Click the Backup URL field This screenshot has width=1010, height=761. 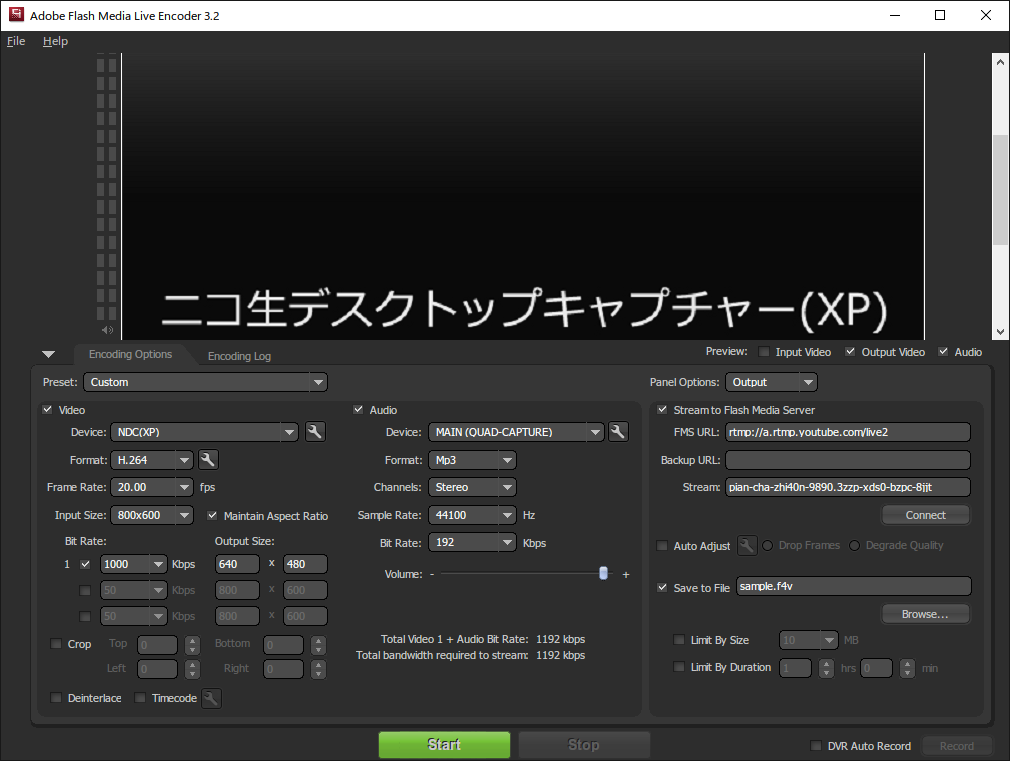pos(848,459)
